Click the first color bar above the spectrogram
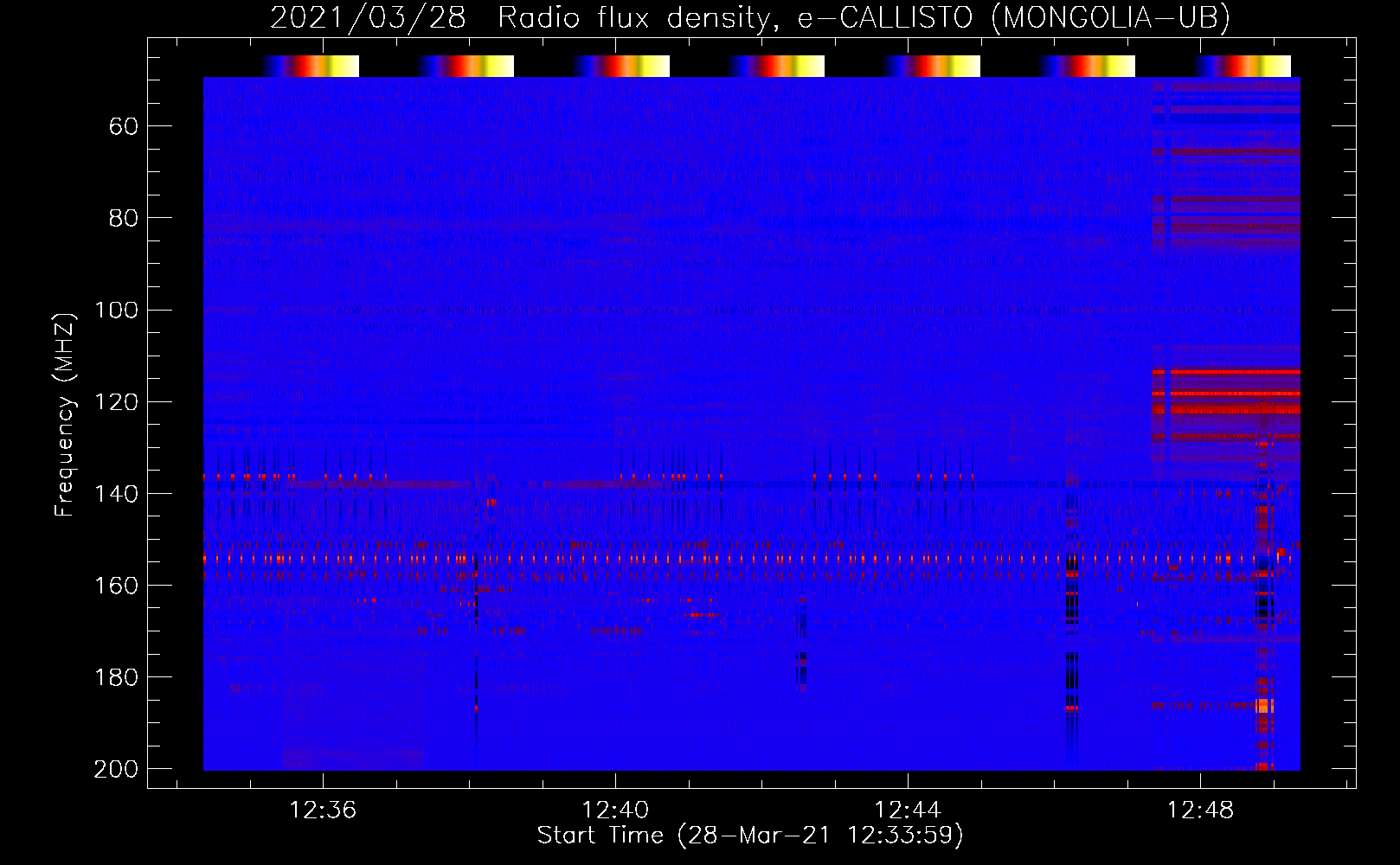The height and width of the screenshot is (865, 1400). (x=311, y=66)
